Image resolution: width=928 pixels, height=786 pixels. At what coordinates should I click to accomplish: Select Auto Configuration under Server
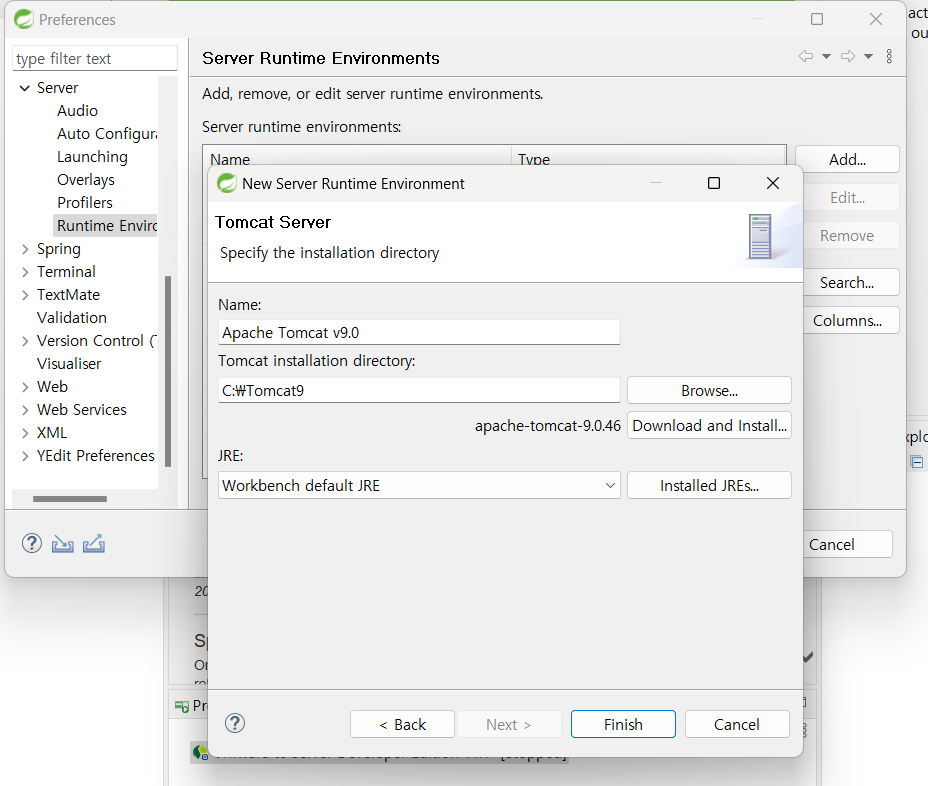point(107,134)
